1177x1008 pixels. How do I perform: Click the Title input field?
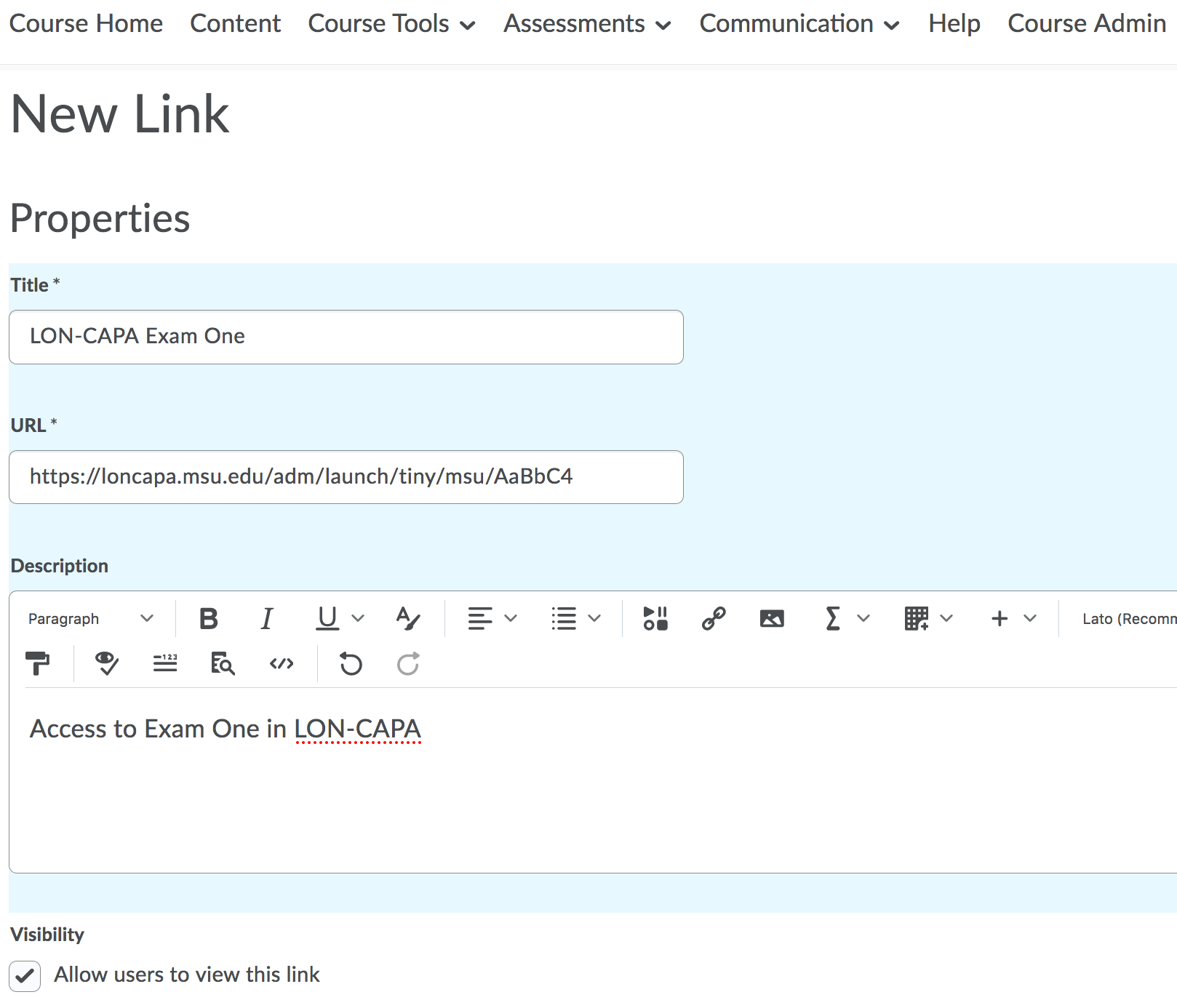click(x=346, y=337)
